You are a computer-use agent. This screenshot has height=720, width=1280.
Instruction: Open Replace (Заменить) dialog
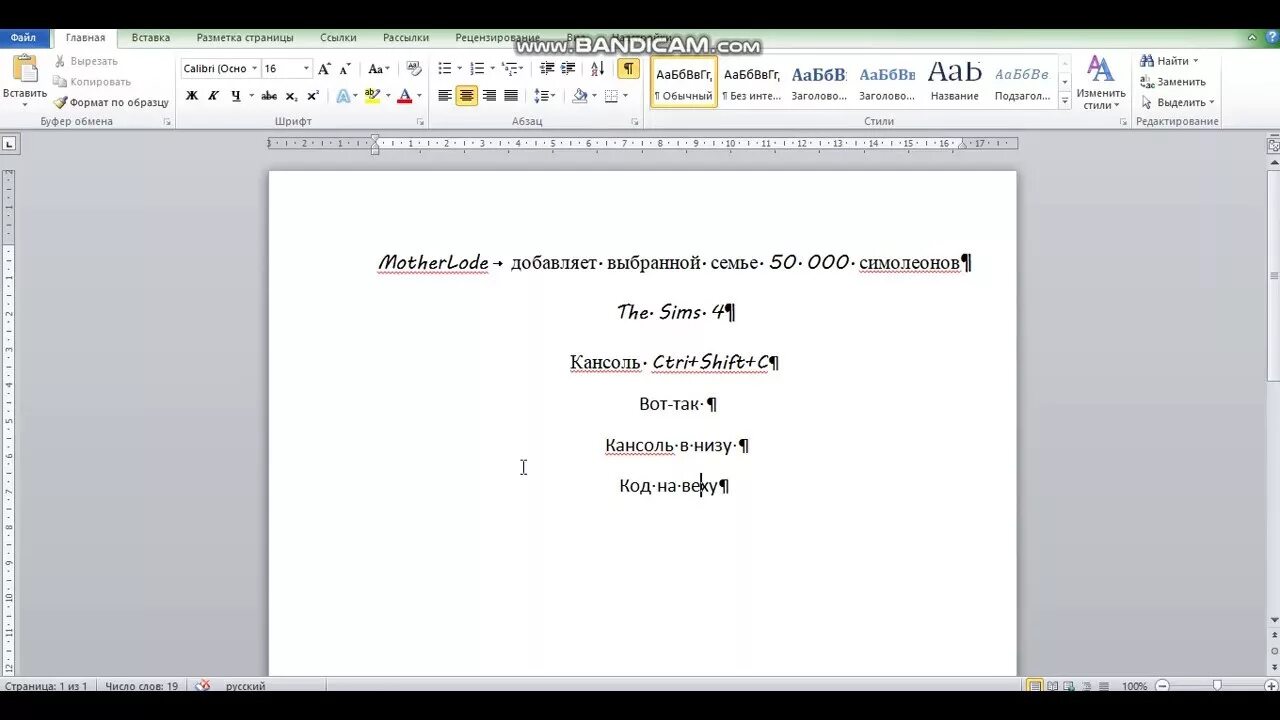click(1173, 82)
